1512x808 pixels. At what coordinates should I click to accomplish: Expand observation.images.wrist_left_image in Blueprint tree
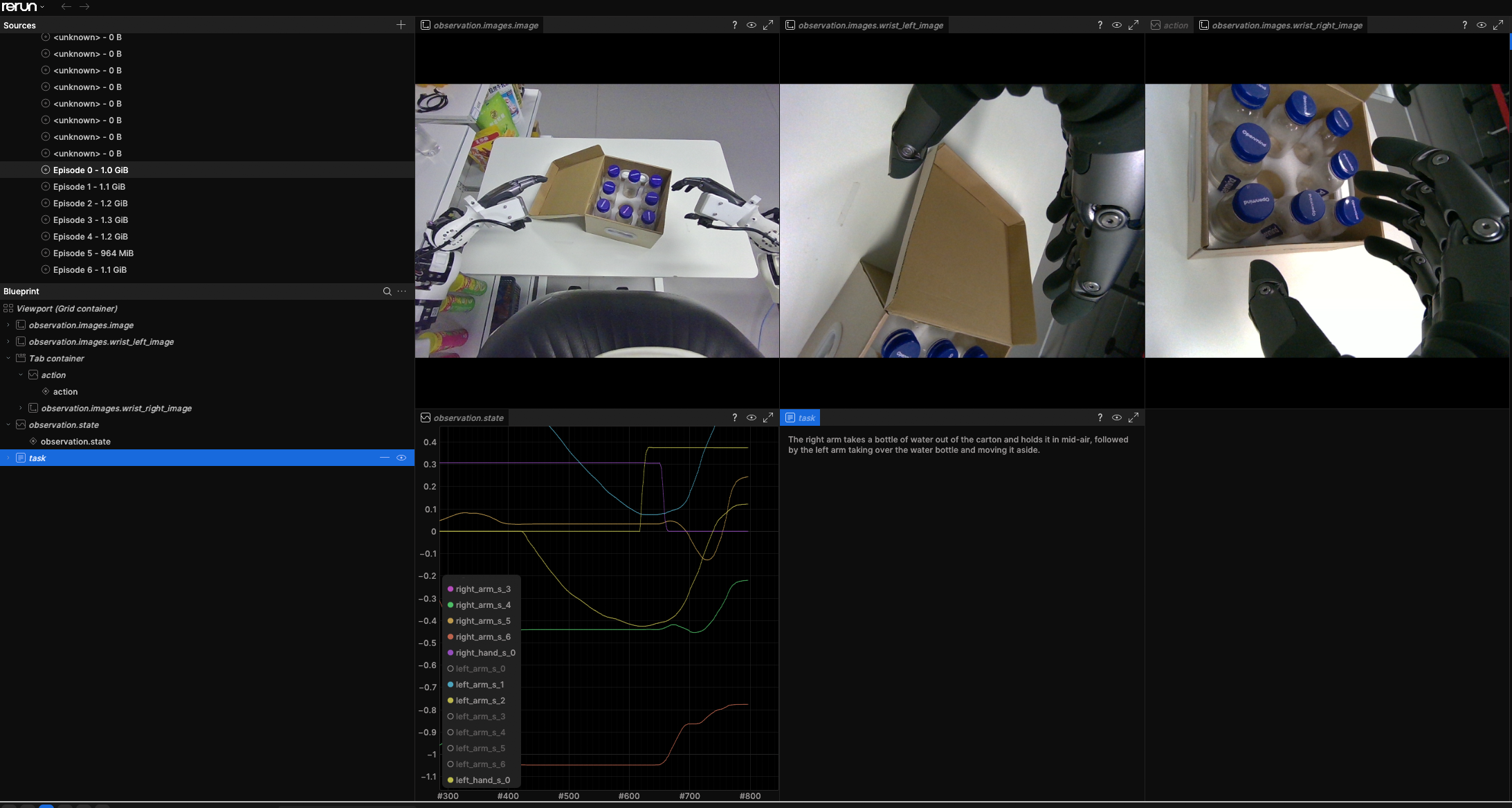[x=8, y=341]
